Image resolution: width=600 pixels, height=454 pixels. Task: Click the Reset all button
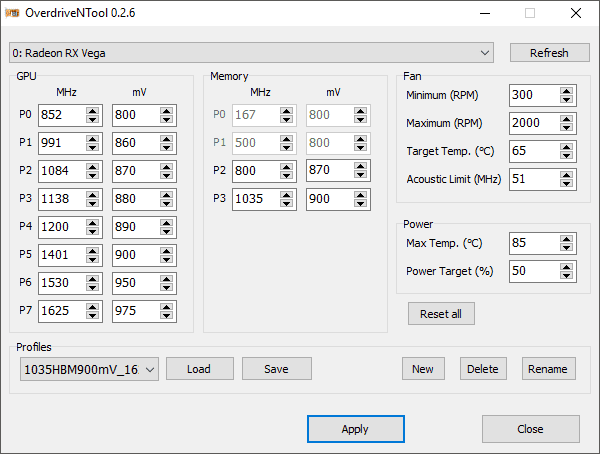441,314
